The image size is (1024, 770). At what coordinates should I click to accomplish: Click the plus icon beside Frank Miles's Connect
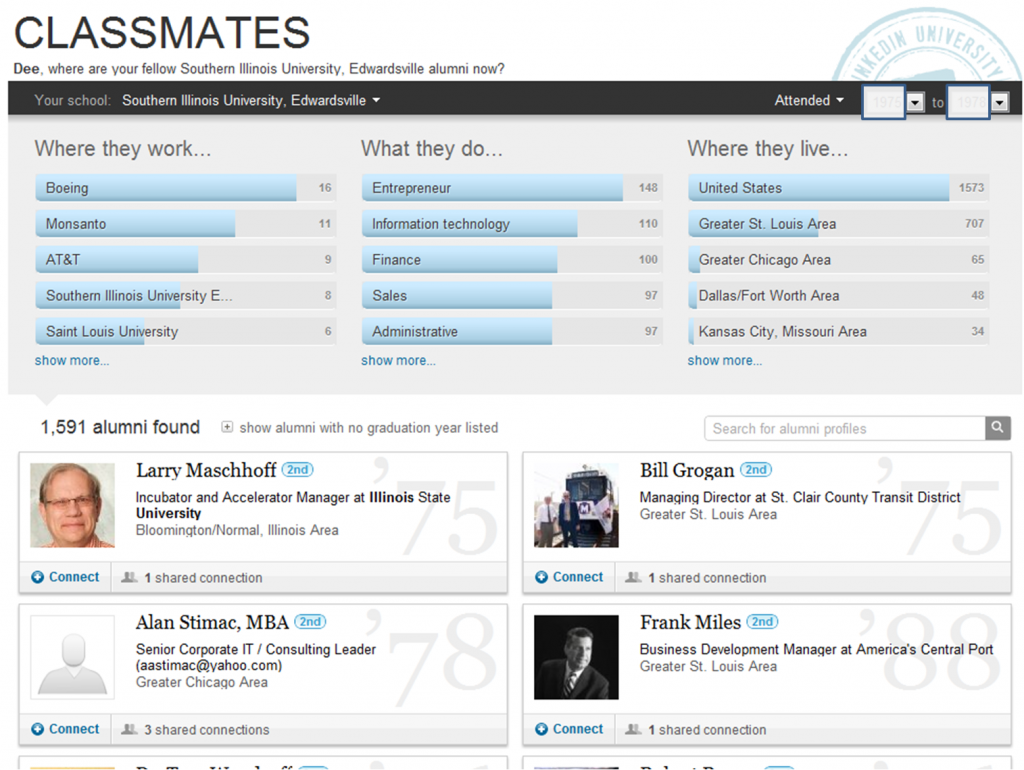point(541,729)
